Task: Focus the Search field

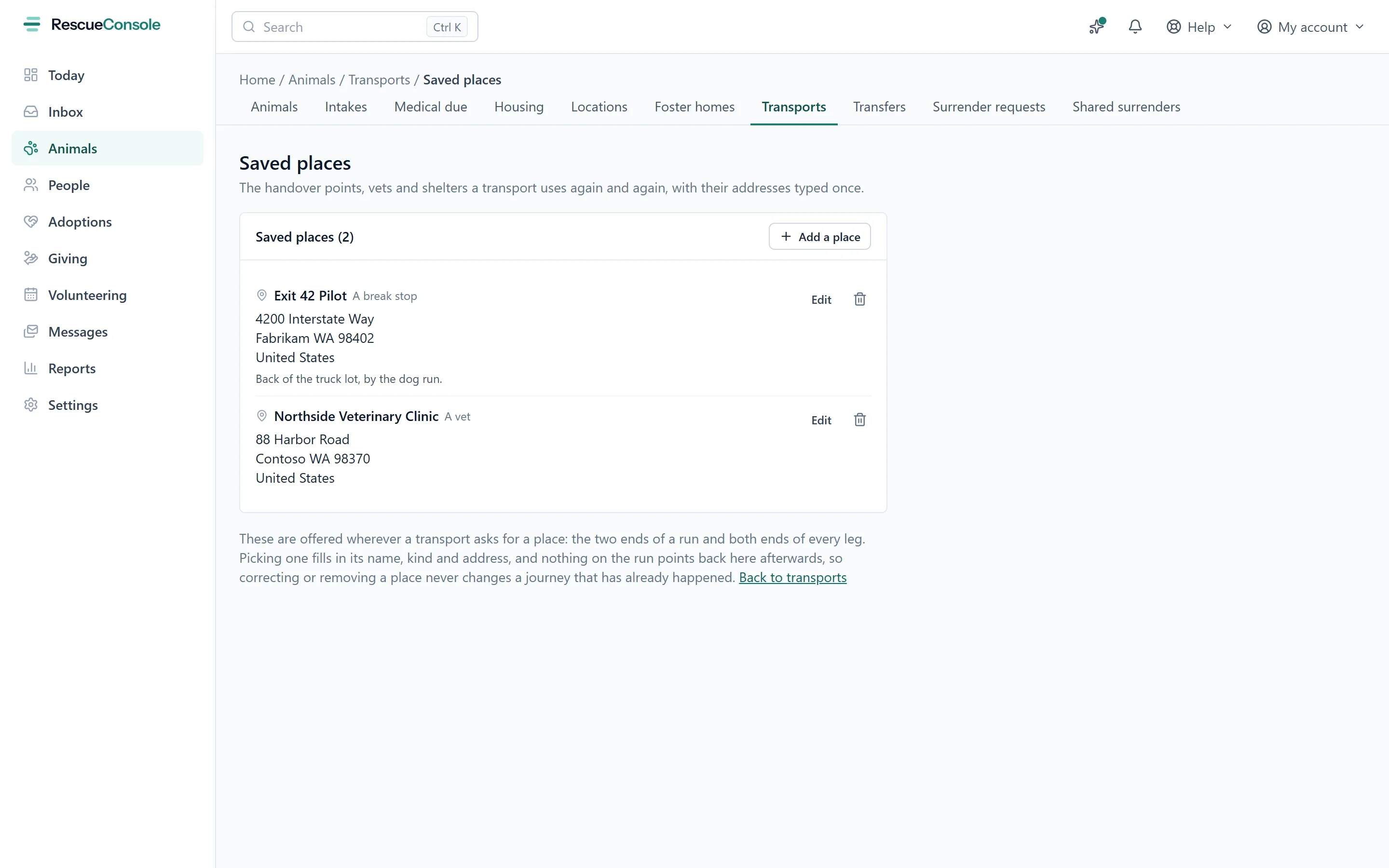Action: point(354,27)
